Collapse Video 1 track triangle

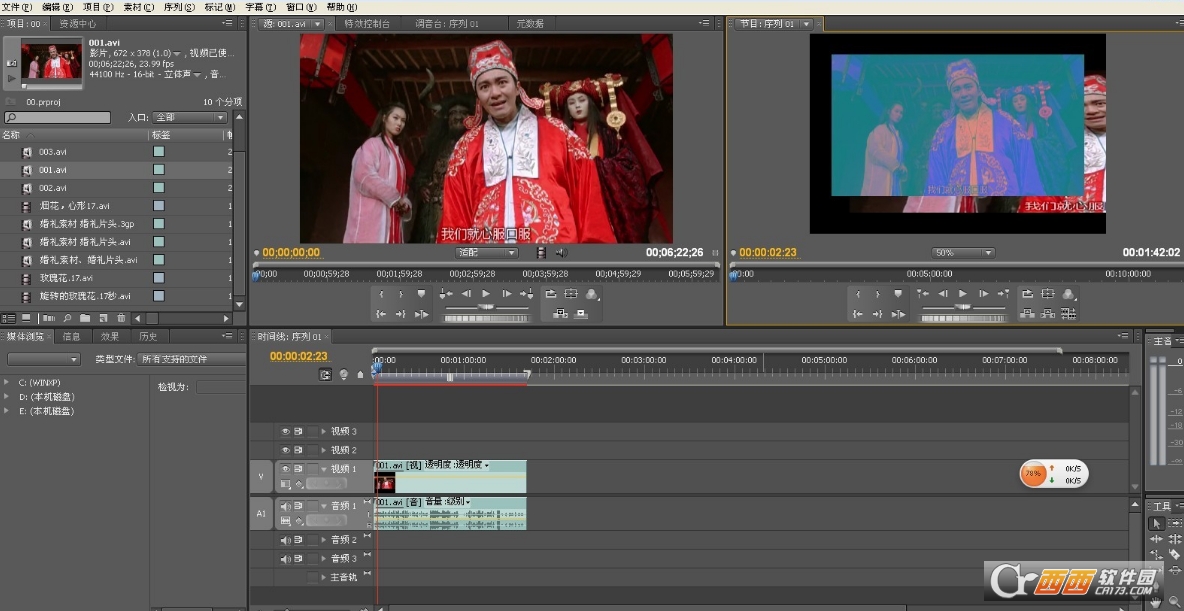pyautogui.click(x=324, y=468)
